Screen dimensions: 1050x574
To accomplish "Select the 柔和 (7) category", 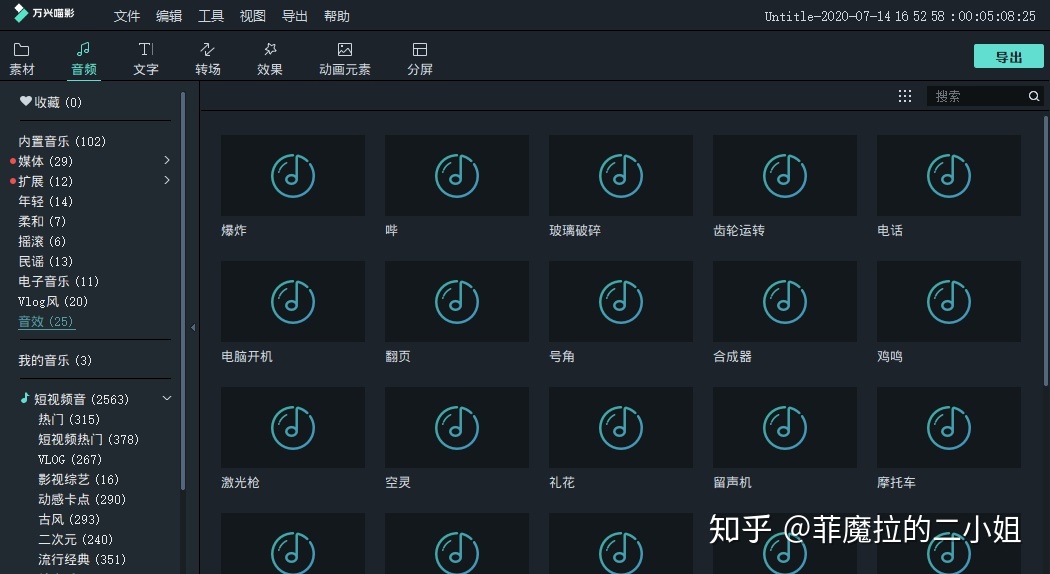I will pyautogui.click(x=42, y=221).
